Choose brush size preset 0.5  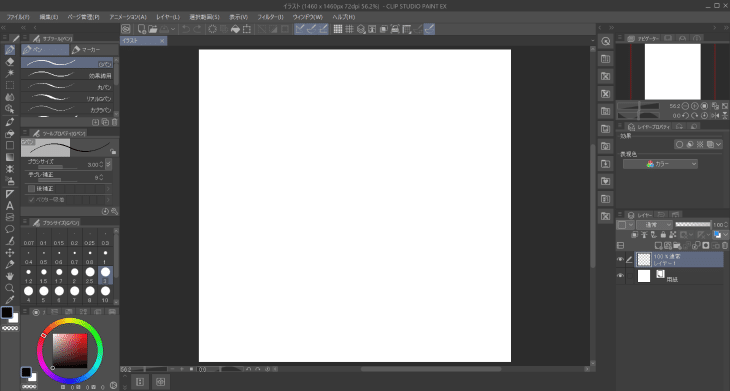click(x=44, y=256)
